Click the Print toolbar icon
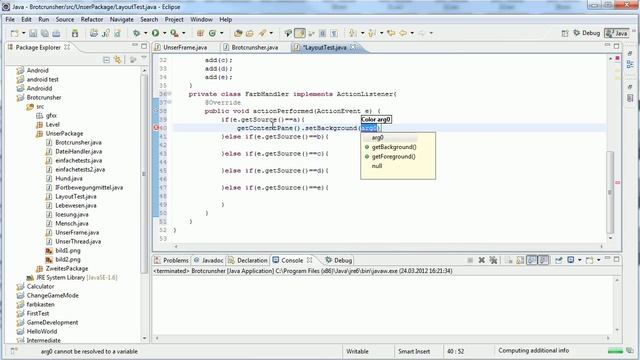This screenshot has height=360, width=640. click(x=56, y=33)
